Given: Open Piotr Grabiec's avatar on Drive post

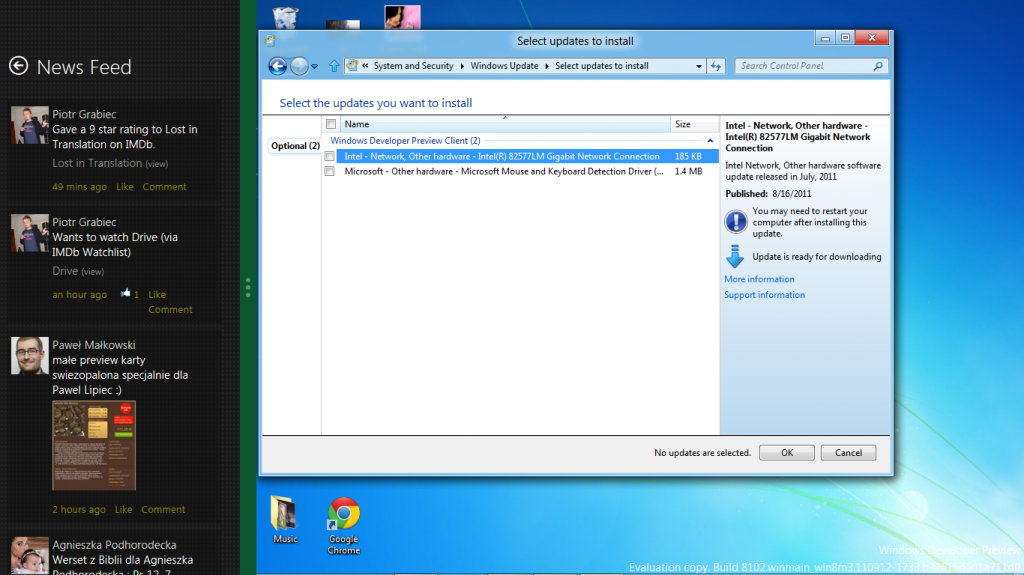Looking at the screenshot, I should coord(29,233).
